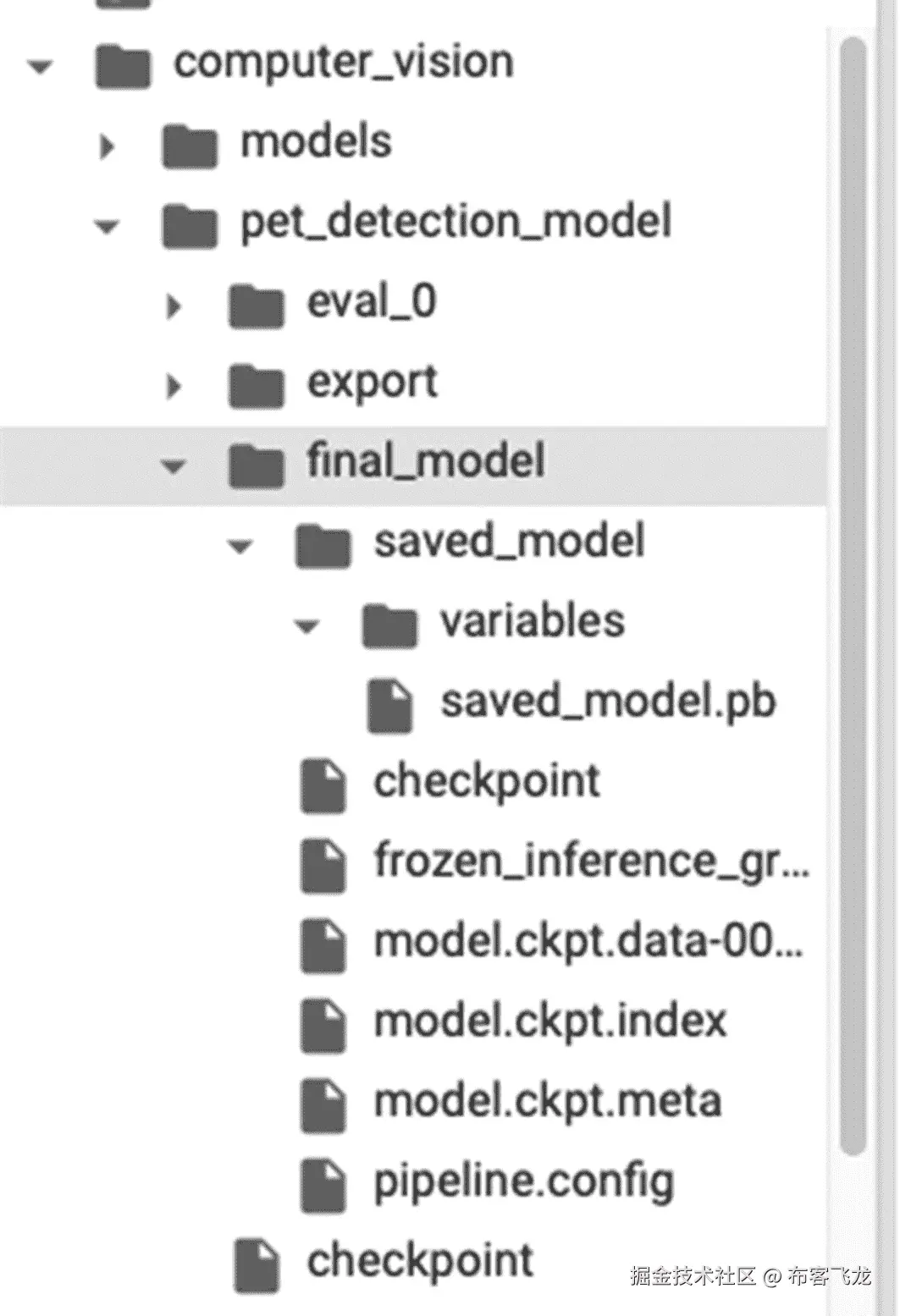Click the computer_vision folder icon
The width and height of the screenshot is (900, 1316).
click(x=123, y=65)
